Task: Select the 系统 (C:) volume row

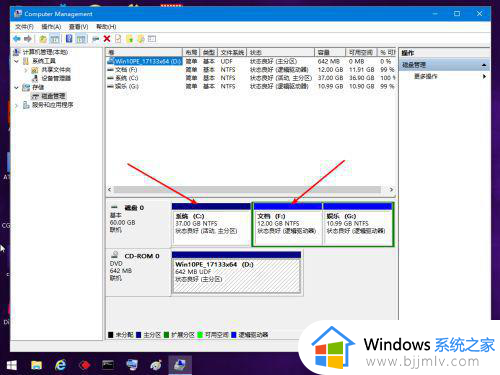Action: pos(251,78)
